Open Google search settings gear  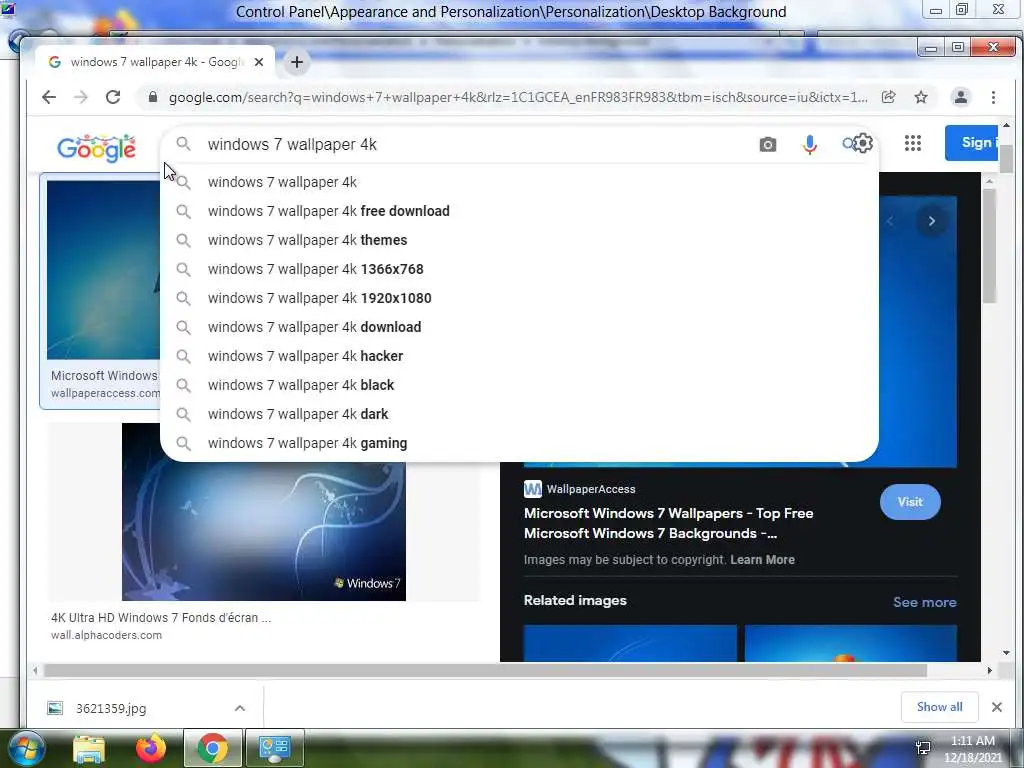tap(863, 143)
